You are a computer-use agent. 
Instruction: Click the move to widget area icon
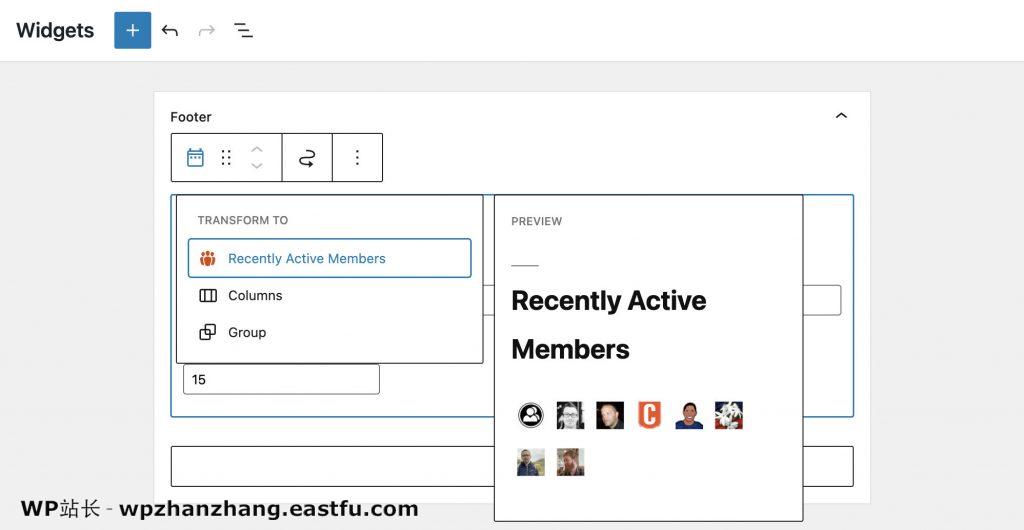[307, 157]
